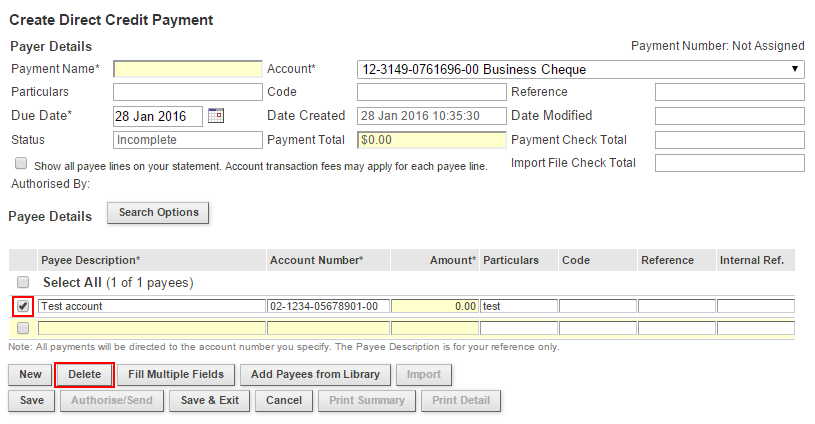This screenshot has height=424, width=815.
Task: Open Fill Multiple Fields
Action: click(x=176, y=375)
